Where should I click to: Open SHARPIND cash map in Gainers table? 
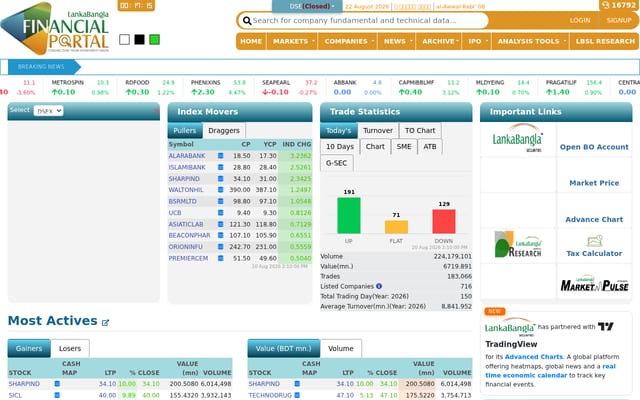[57, 384]
